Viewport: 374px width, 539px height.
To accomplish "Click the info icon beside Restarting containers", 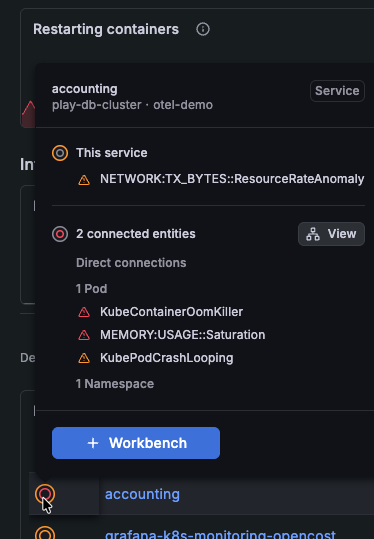I will click(x=203, y=29).
